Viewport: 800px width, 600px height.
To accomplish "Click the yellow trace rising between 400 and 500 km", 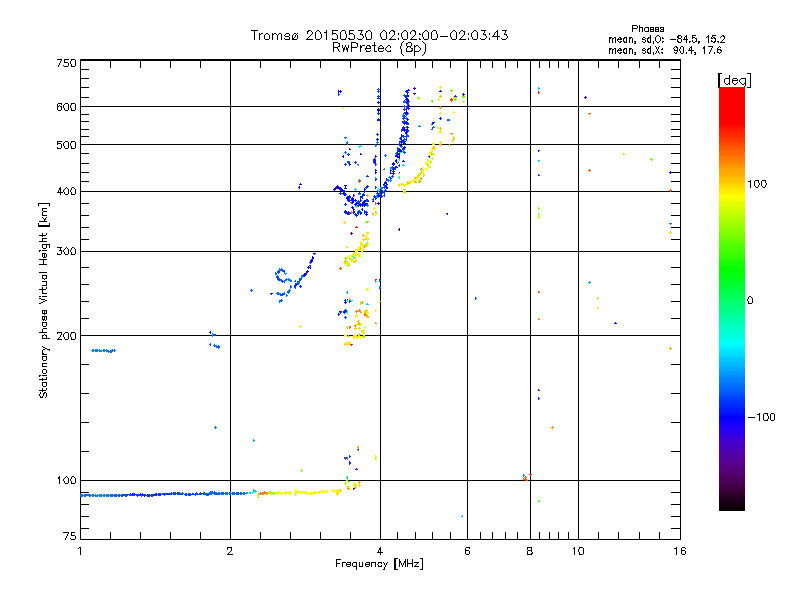I will [x=423, y=168].
